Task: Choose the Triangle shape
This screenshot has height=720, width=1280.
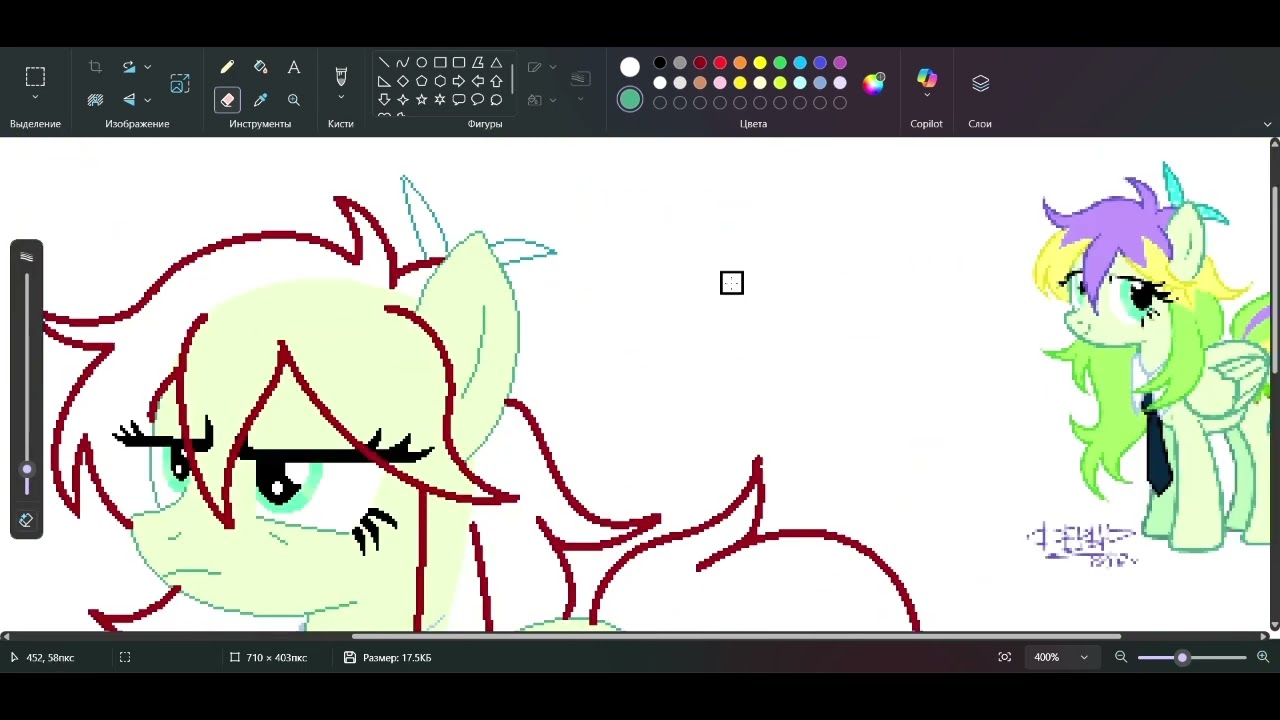Action: pyautogui.click(x=496, y=62)
